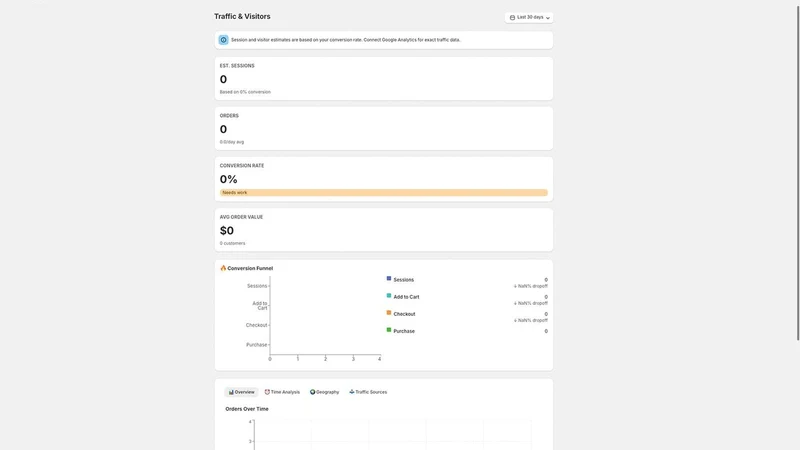The height and width of the screenshot is (450, 800).
Task: Click the CONVERSION RATE card heading
Action: click(242, 166)
